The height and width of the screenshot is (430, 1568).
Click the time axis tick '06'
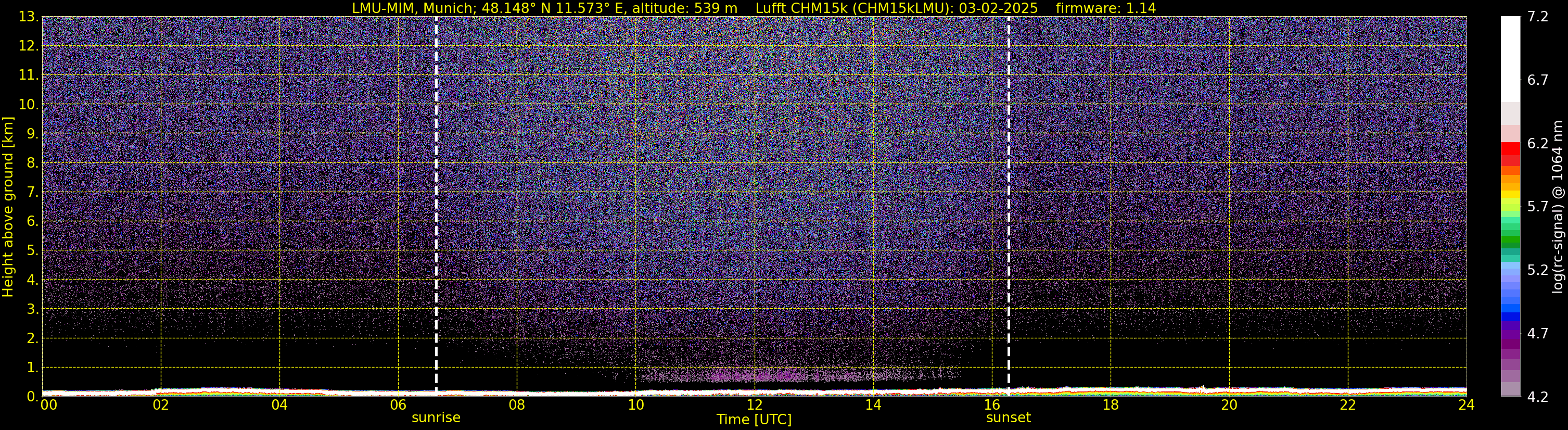pos(398,405)
